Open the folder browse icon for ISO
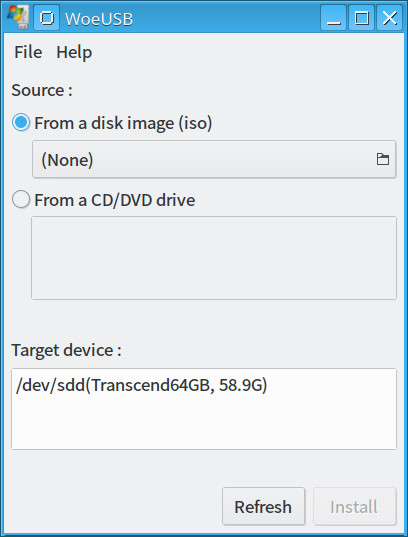The width and height of the screenshot is (408, 537). tap(383, 159)
